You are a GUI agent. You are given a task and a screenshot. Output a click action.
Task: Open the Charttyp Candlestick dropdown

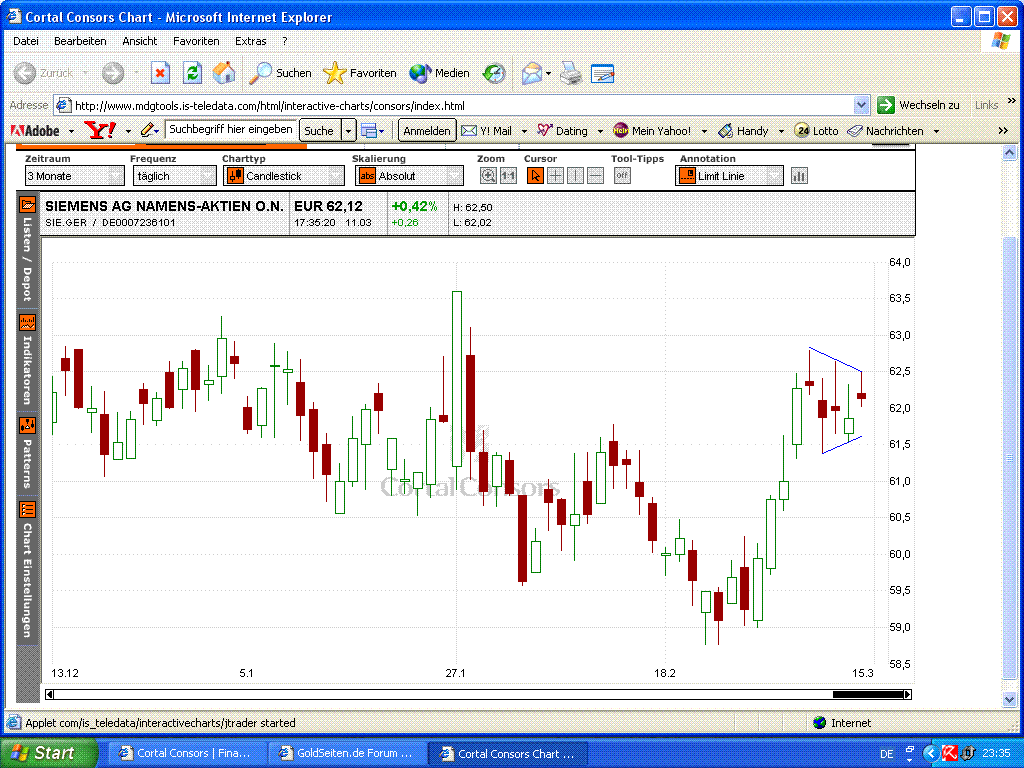(x=283, y=176)
